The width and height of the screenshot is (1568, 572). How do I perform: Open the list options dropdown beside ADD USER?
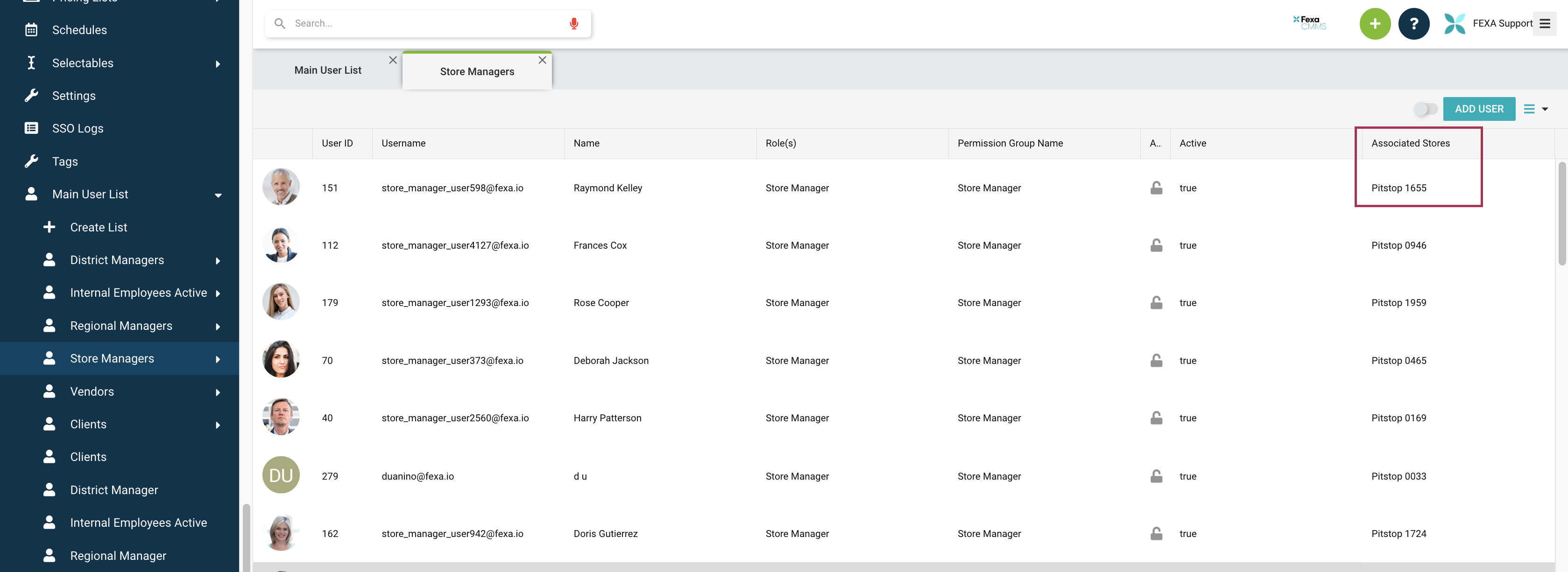pyautogui.click(x=1536, y=109)
